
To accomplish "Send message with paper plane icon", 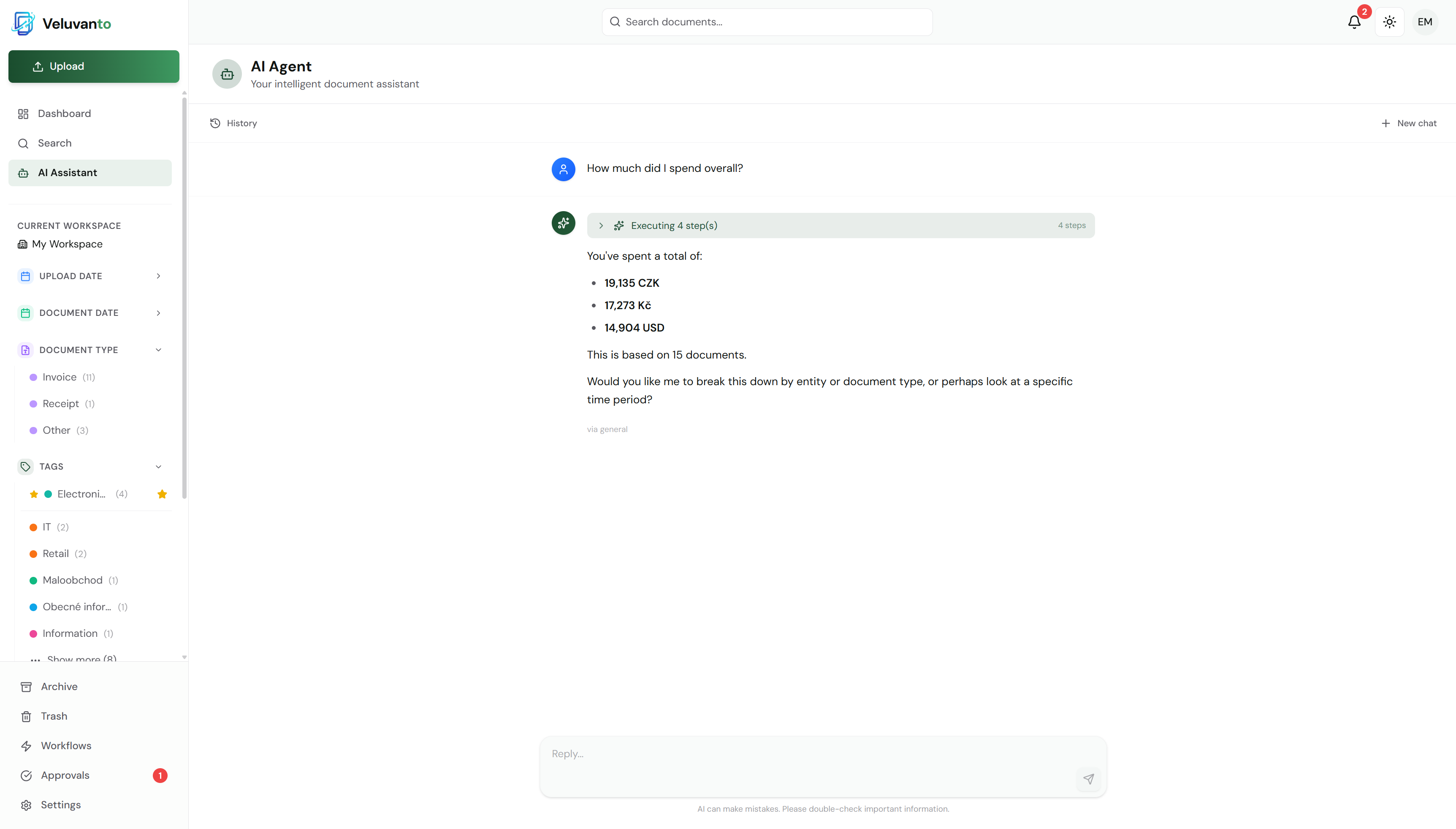I will (x=1088, y=778).
